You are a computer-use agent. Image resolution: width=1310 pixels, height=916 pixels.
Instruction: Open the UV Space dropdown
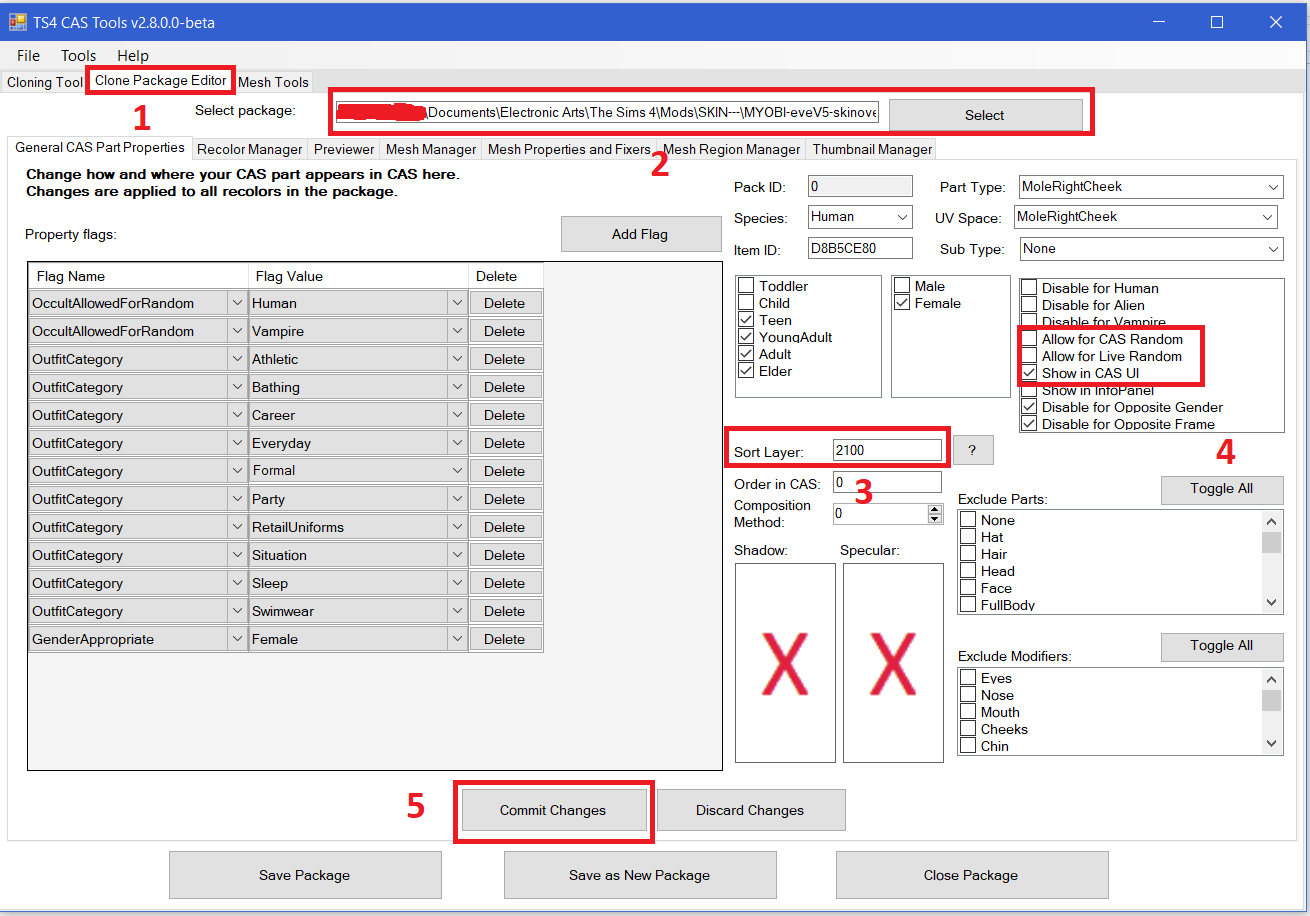pyautogui.click(x=1268, y=217)
